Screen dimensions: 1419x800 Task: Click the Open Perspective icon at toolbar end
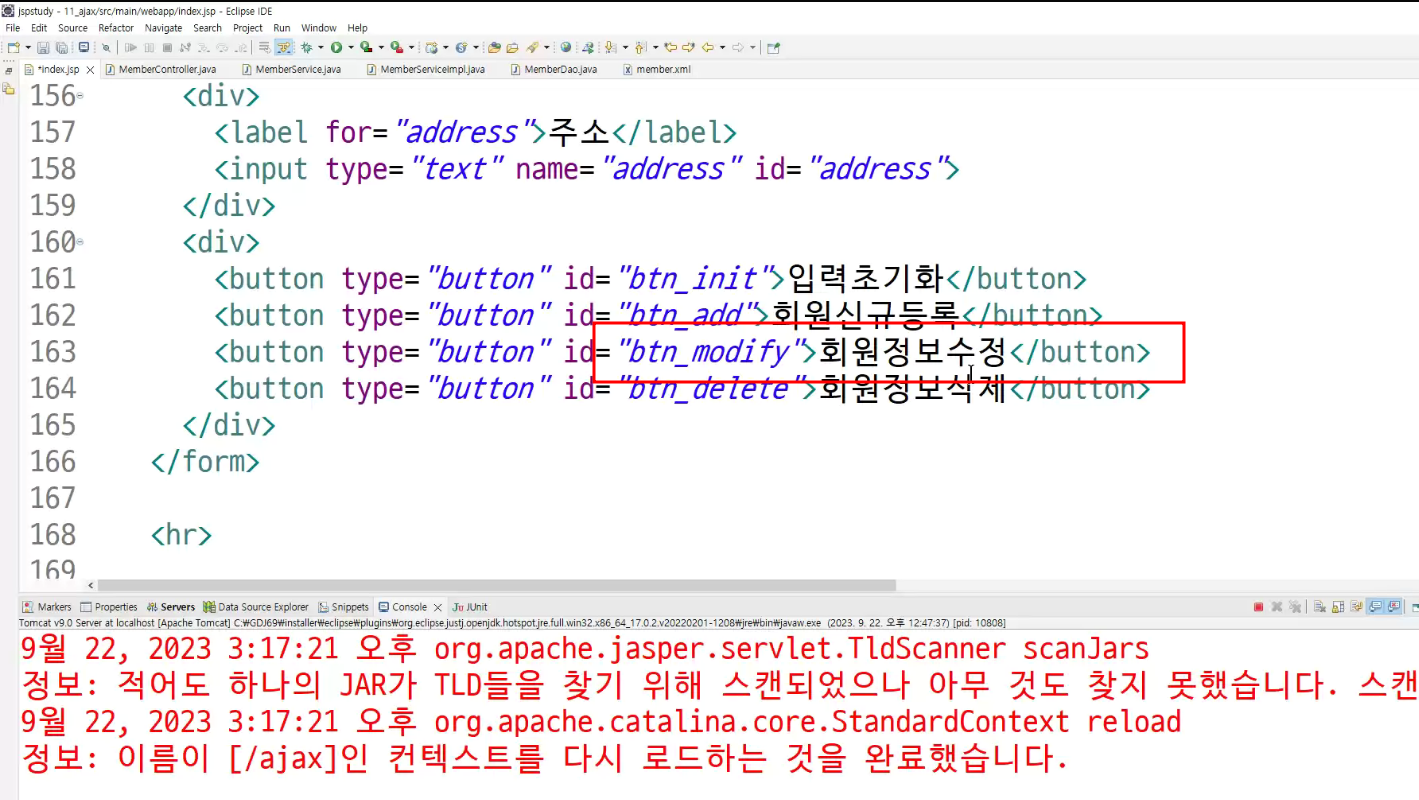(x=774, y=47)
